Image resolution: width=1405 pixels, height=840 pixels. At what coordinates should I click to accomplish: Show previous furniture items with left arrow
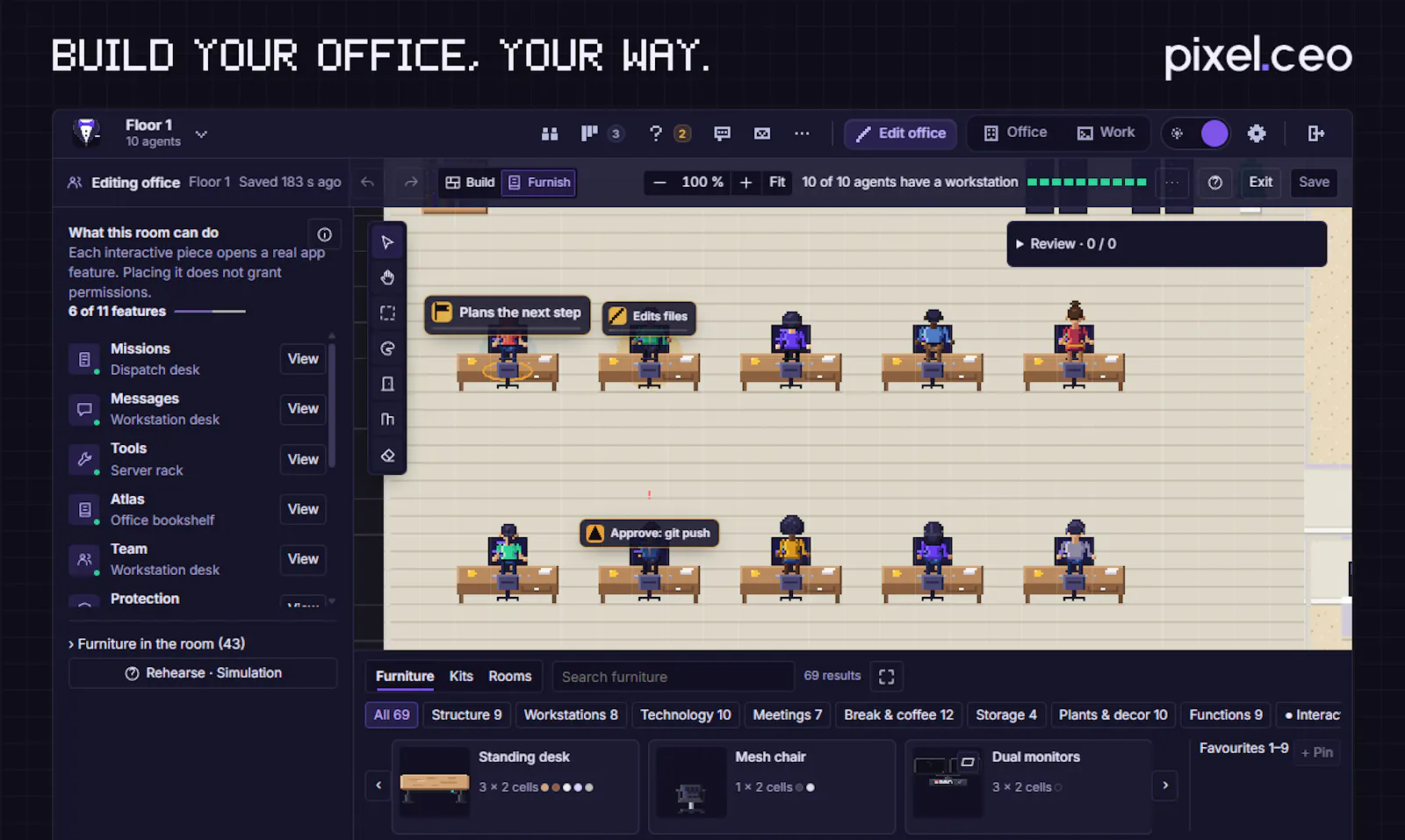378,786
